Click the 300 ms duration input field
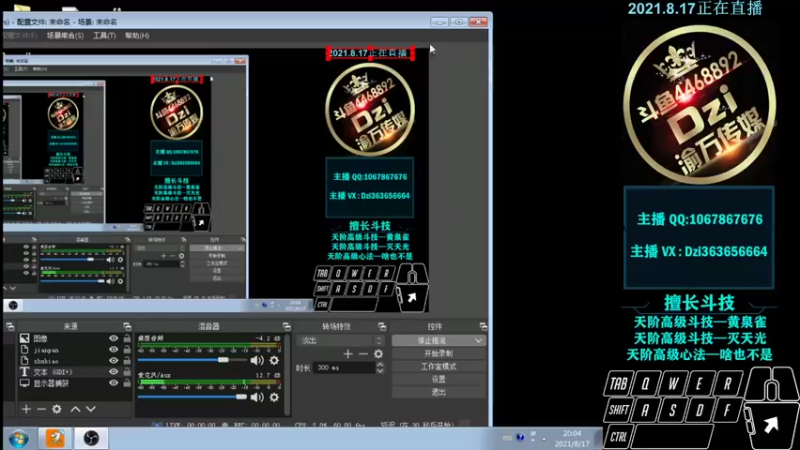The width and height of the screenshot is (800, 450). point(344,367)
